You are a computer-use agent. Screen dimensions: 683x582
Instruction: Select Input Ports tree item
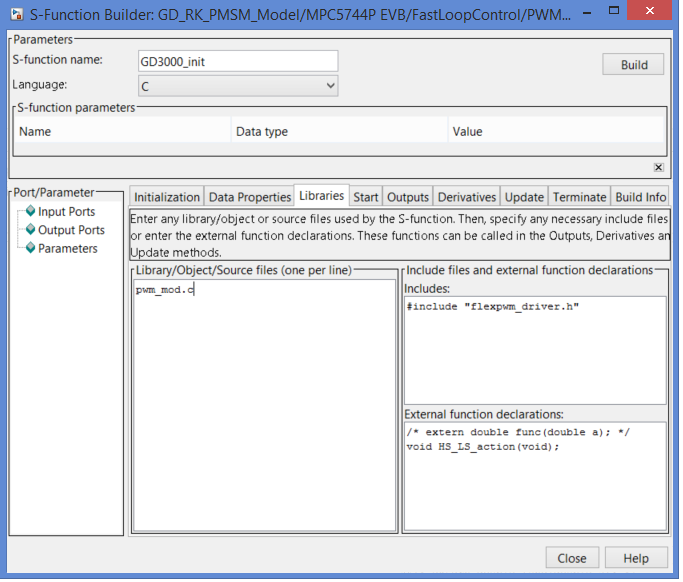tap(66, 211)
